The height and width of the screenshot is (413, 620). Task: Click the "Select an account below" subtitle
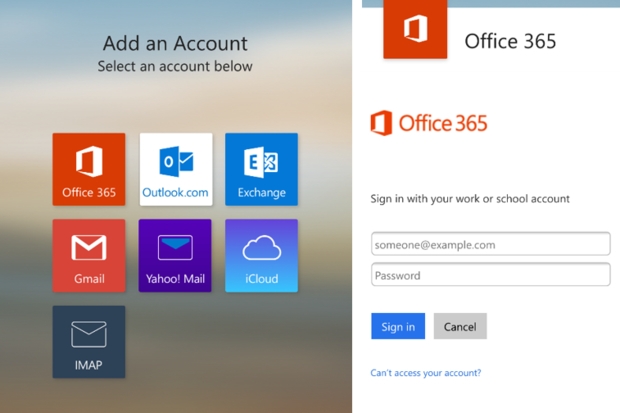click(x=175, y=67)
